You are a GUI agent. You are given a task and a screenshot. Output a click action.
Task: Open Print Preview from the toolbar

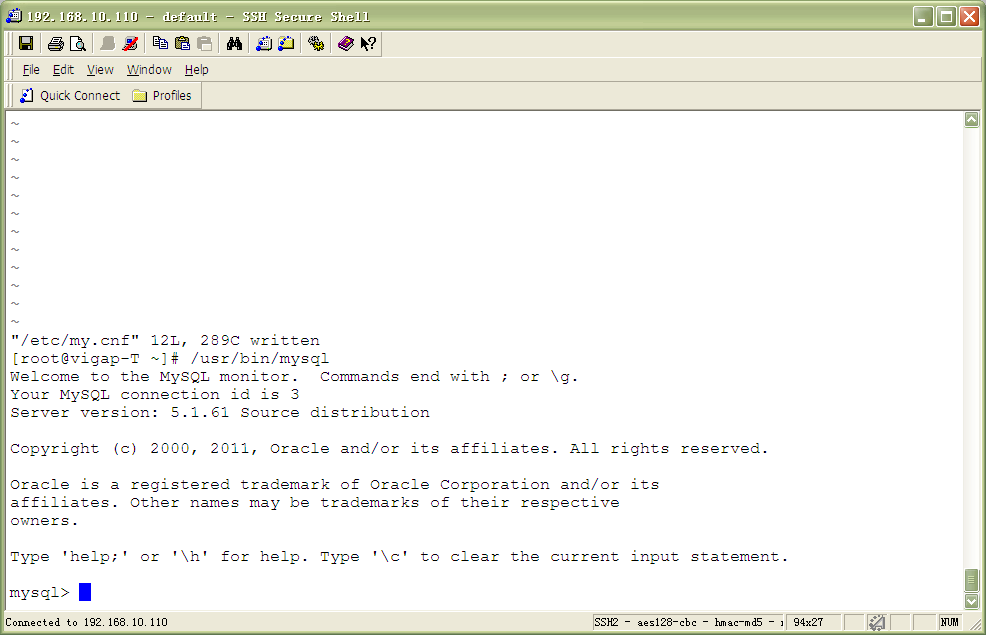[77, 43]
